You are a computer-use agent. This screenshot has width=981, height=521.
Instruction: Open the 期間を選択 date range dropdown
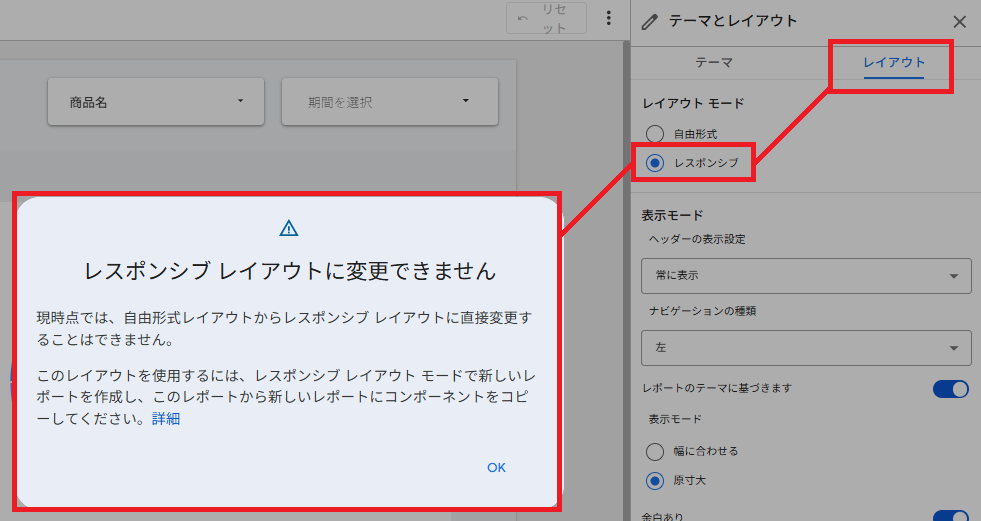click(390, 102)
